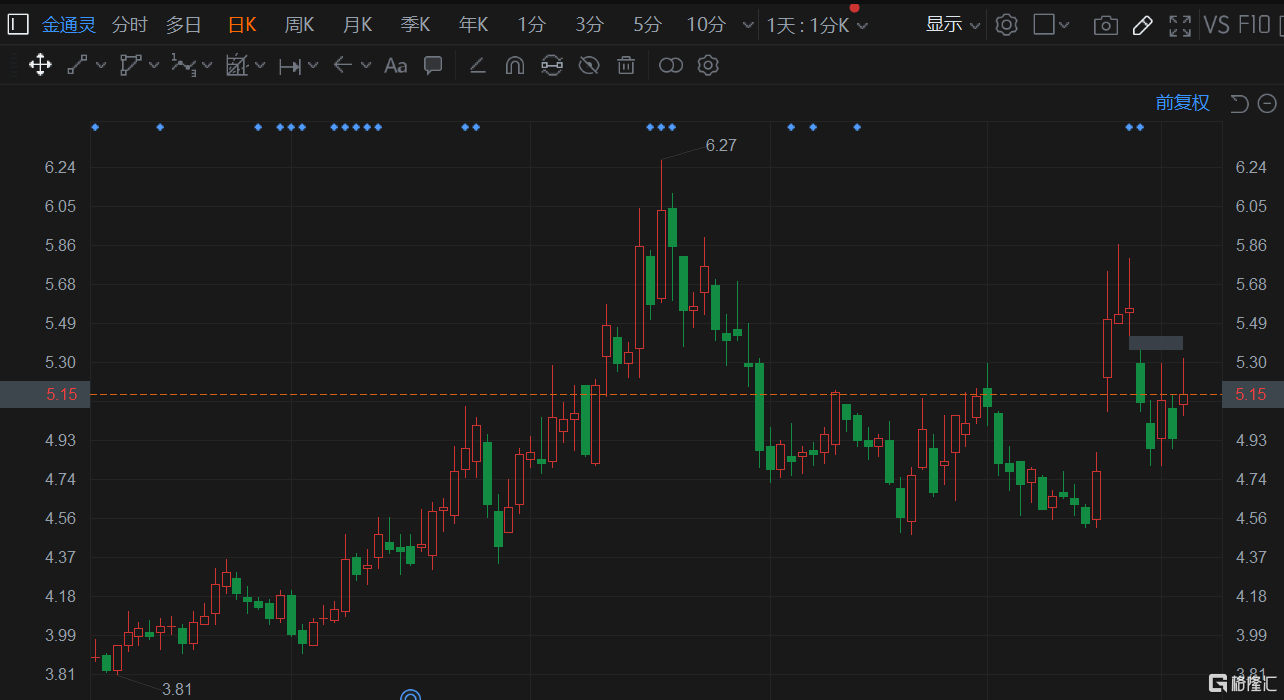Toggle the 前复权 price adjustment mode

pyautogui.click(x=1183, y=103)
